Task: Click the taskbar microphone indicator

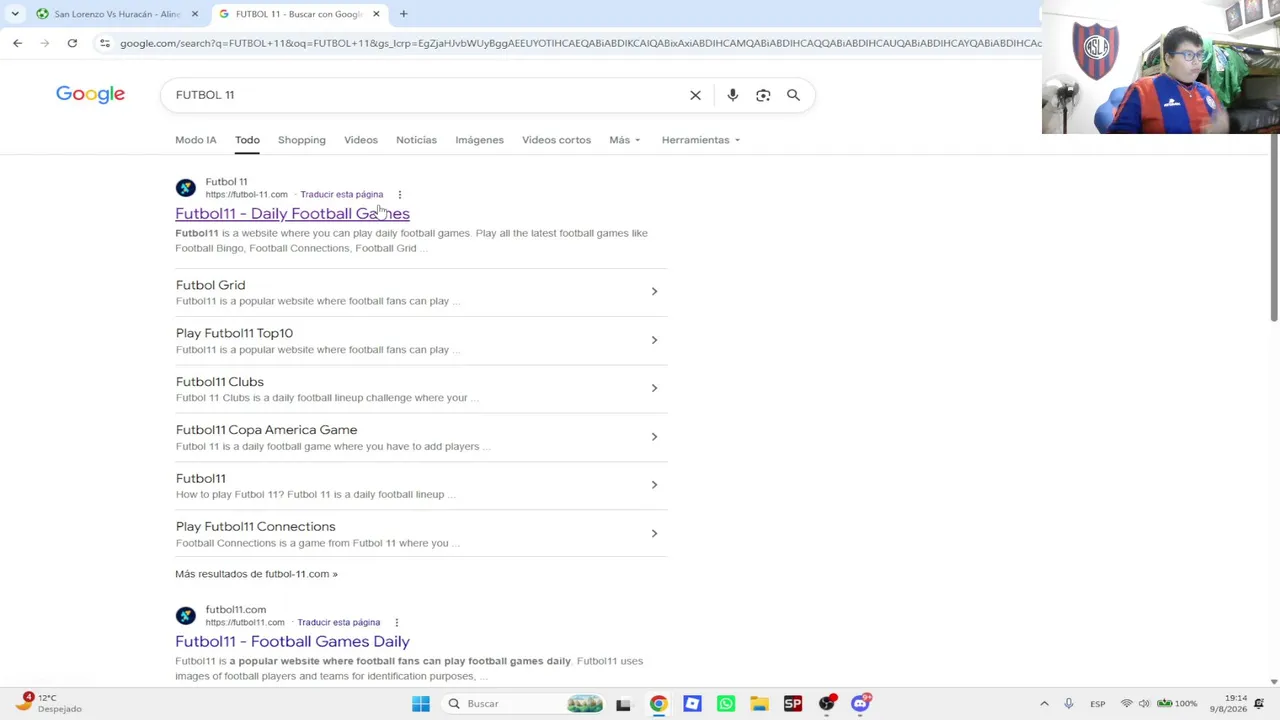Action: tap(1068, 704)
